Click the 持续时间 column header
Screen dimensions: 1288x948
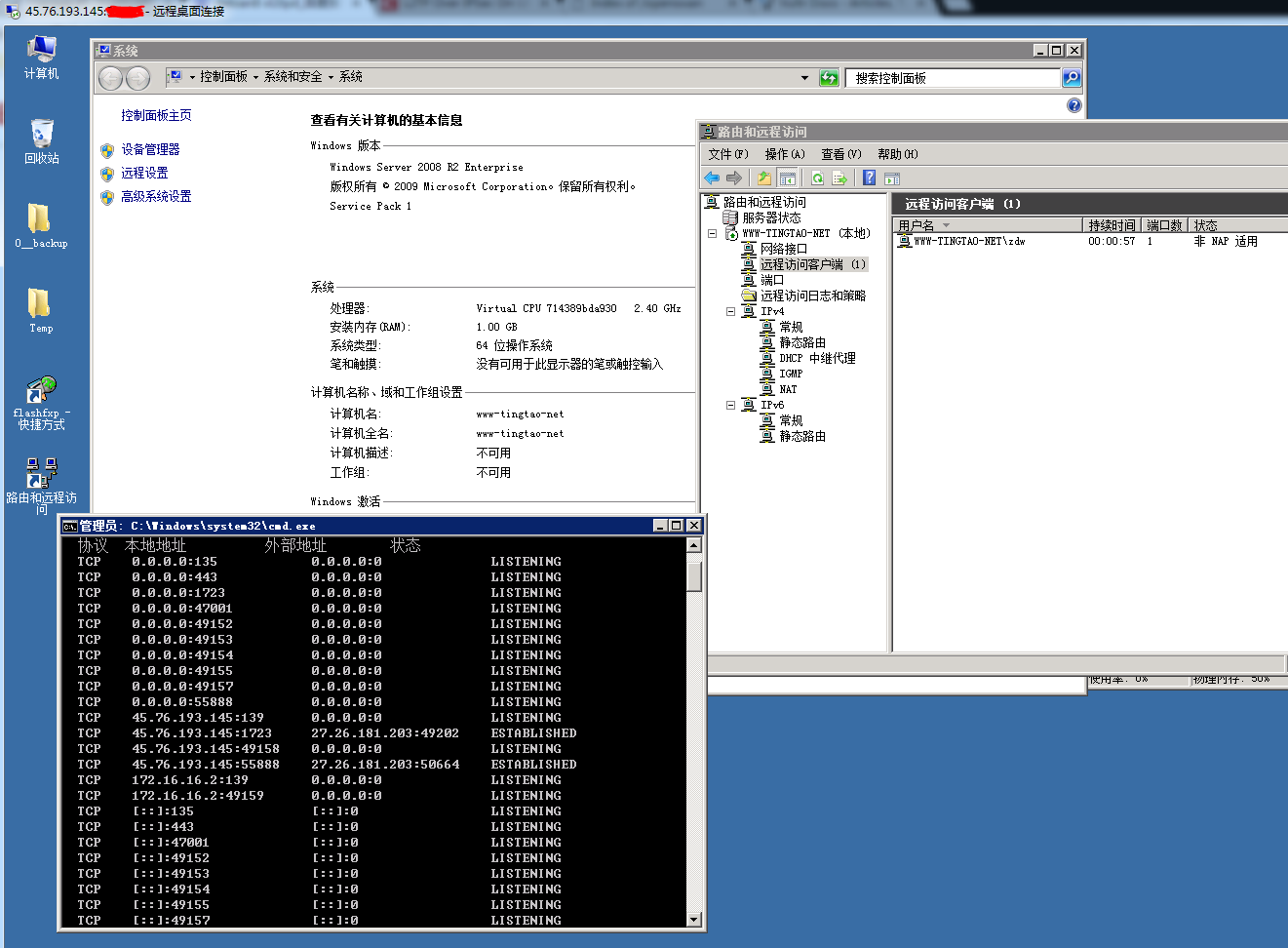click(1113, 225)
